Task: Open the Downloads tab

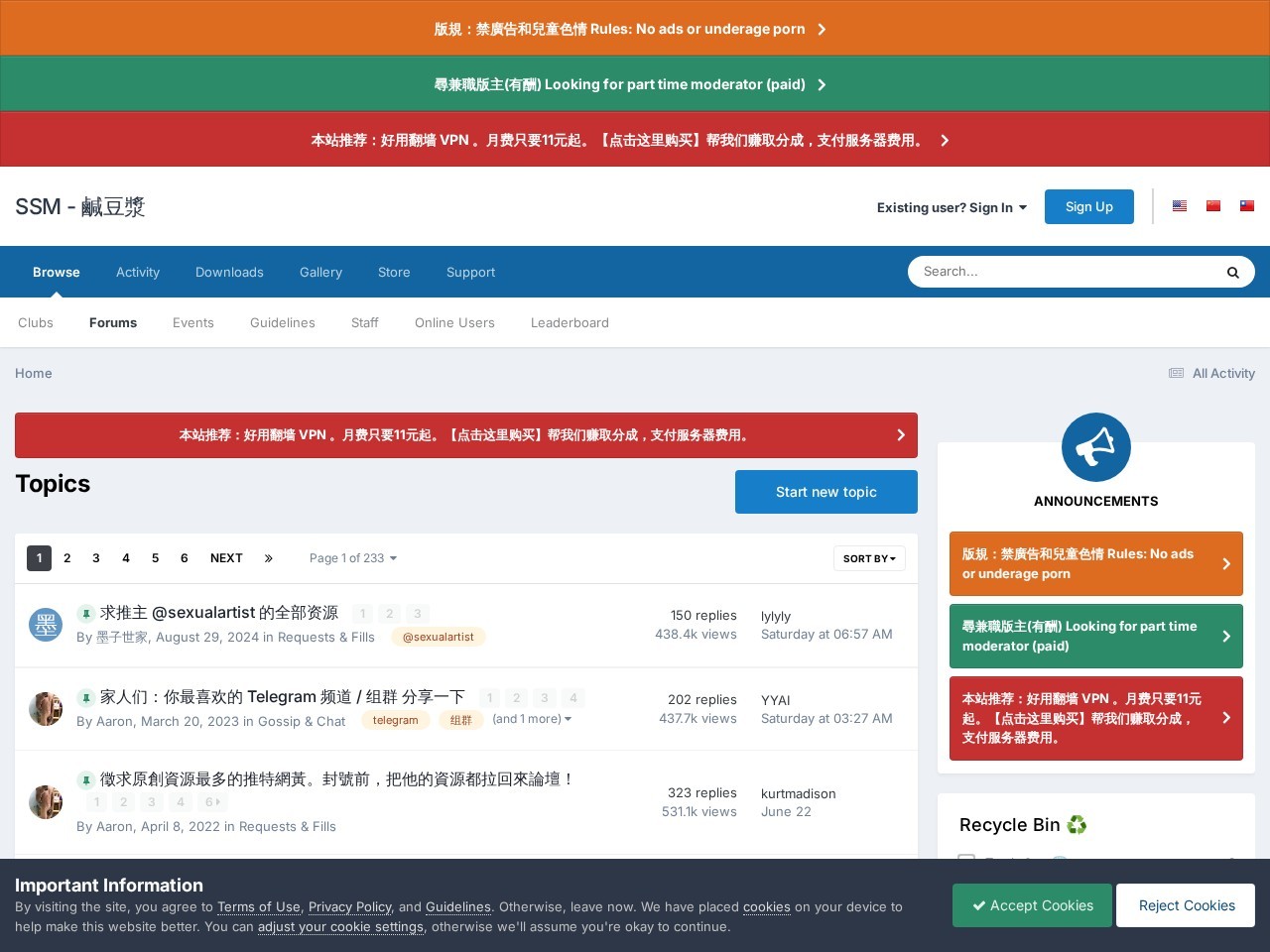Action: 229,272
